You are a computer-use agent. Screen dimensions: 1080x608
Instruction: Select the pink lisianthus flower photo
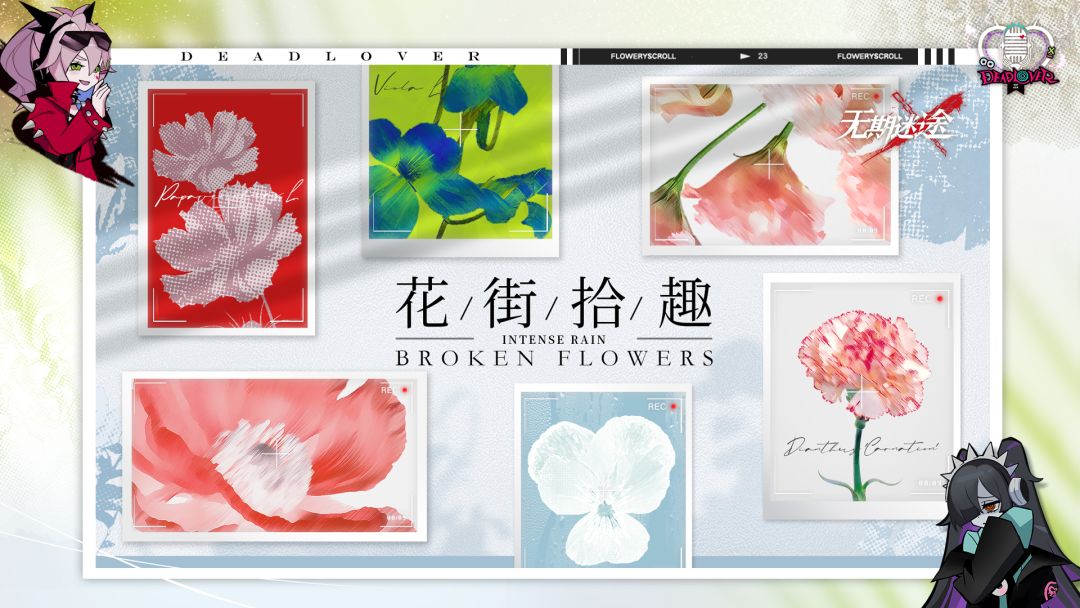tap(770, 166)
